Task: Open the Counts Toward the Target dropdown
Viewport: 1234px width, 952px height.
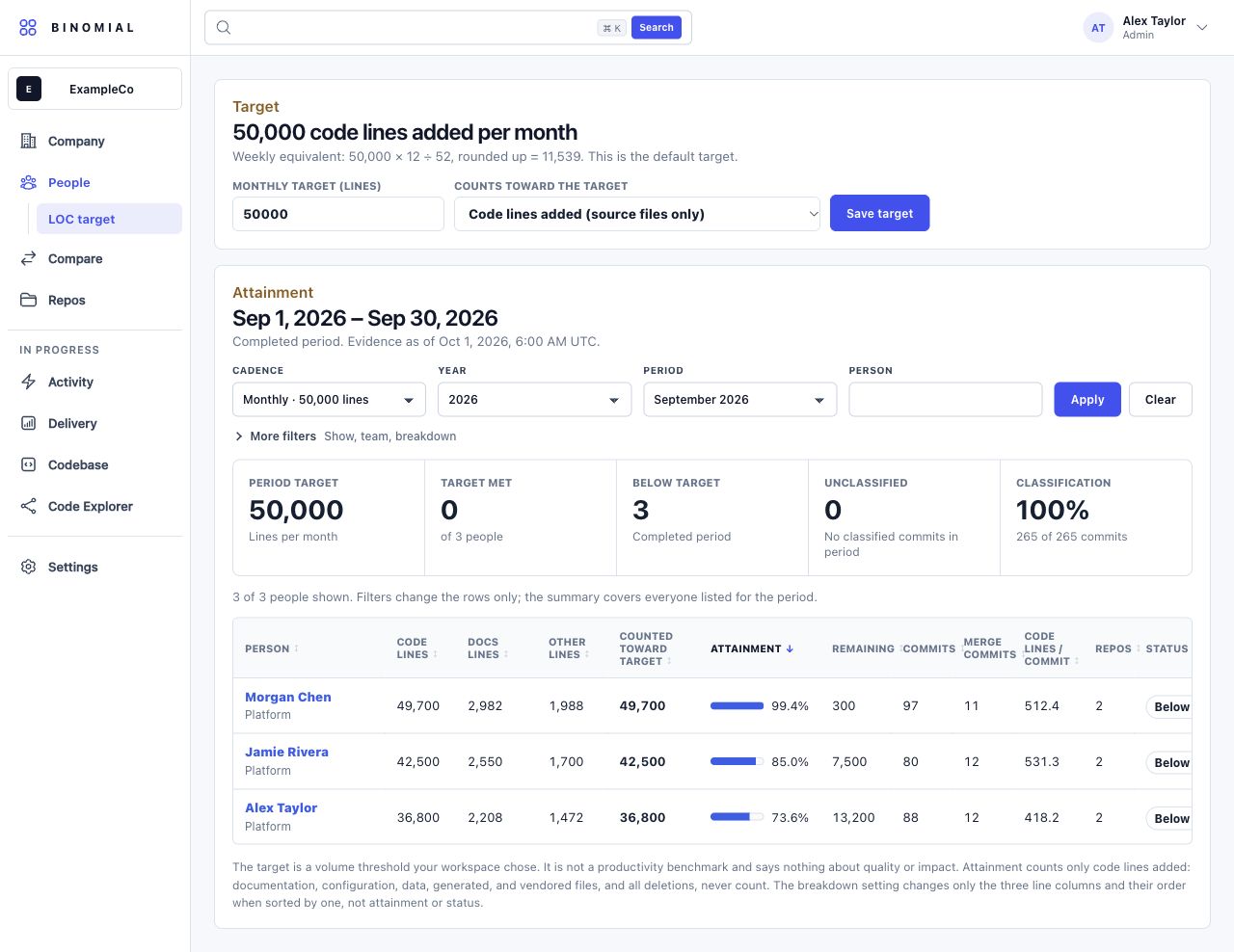Action: (637, 214)
